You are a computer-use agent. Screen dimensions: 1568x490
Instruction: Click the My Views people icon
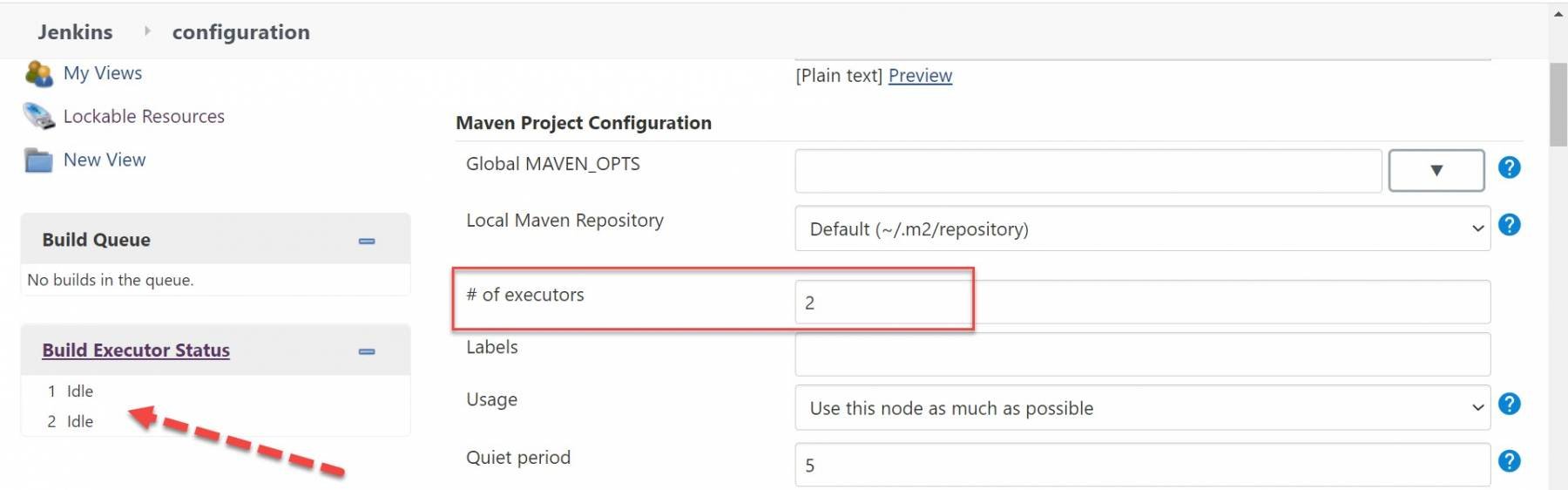[x=38, y=74]
